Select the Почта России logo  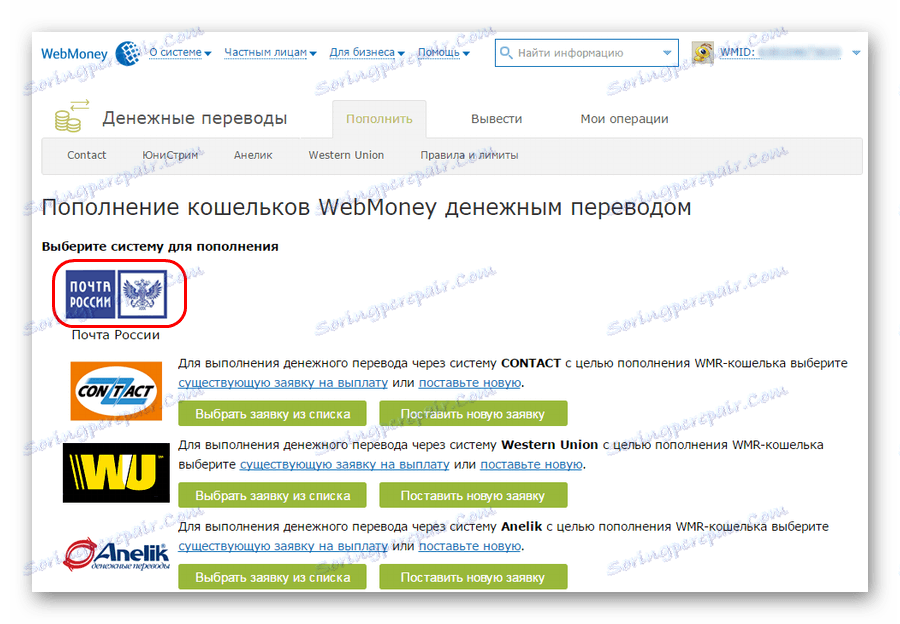point(117,294)
